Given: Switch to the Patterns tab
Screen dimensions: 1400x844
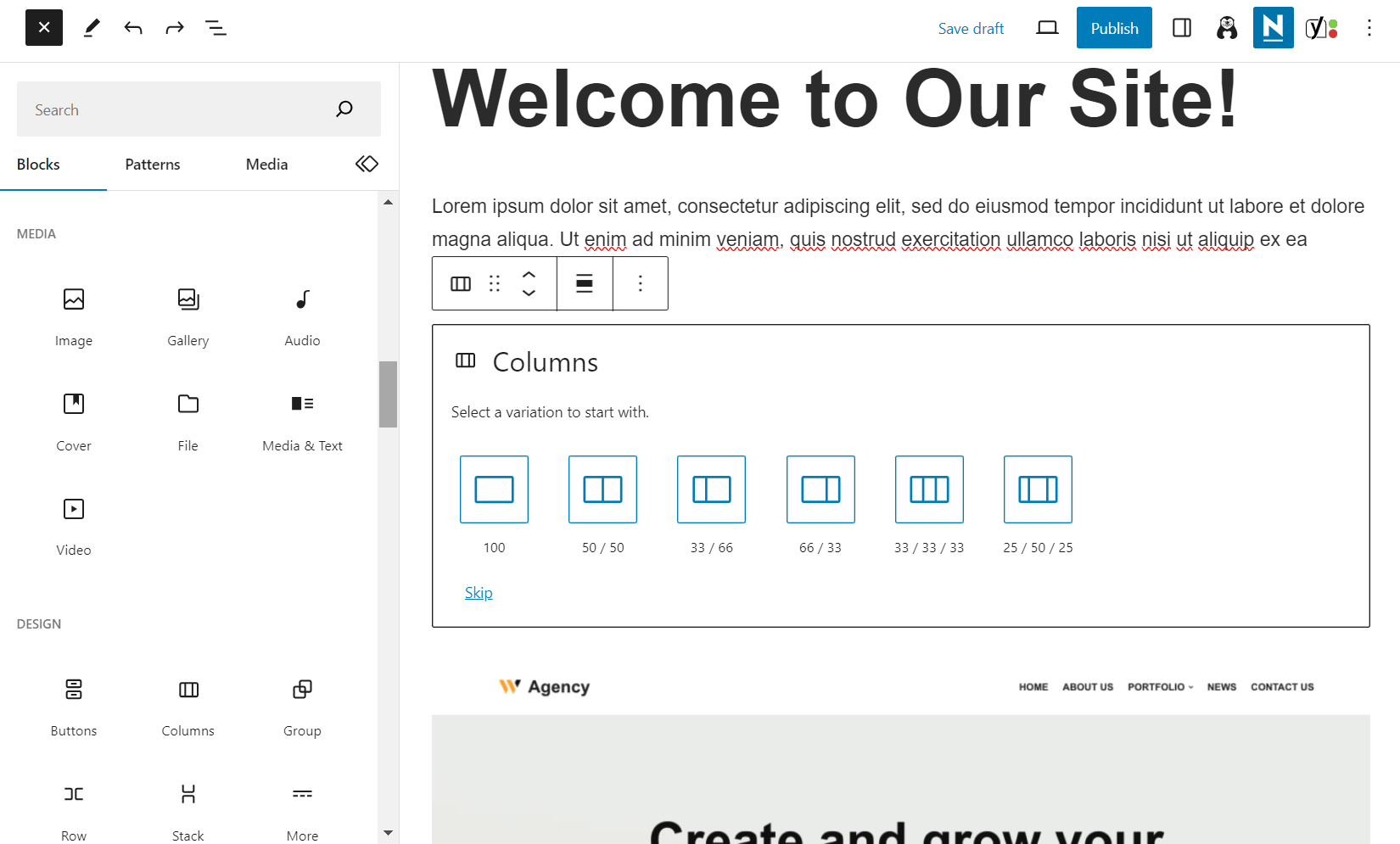Looking at the screenshot, I should (152, 164).
